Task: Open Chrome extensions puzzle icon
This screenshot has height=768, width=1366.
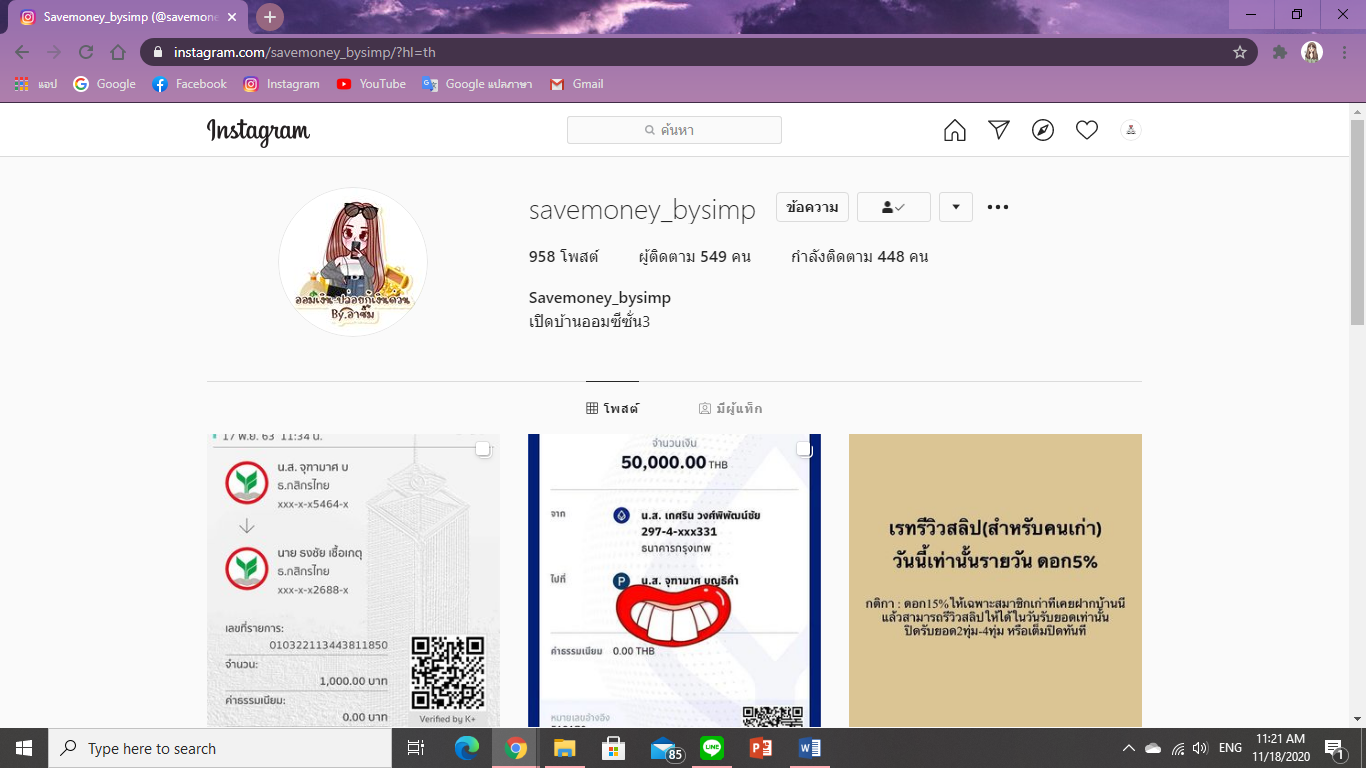Action: pos(1279,52)
